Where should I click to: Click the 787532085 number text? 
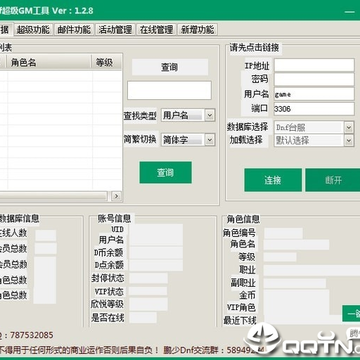pos(32,335)
